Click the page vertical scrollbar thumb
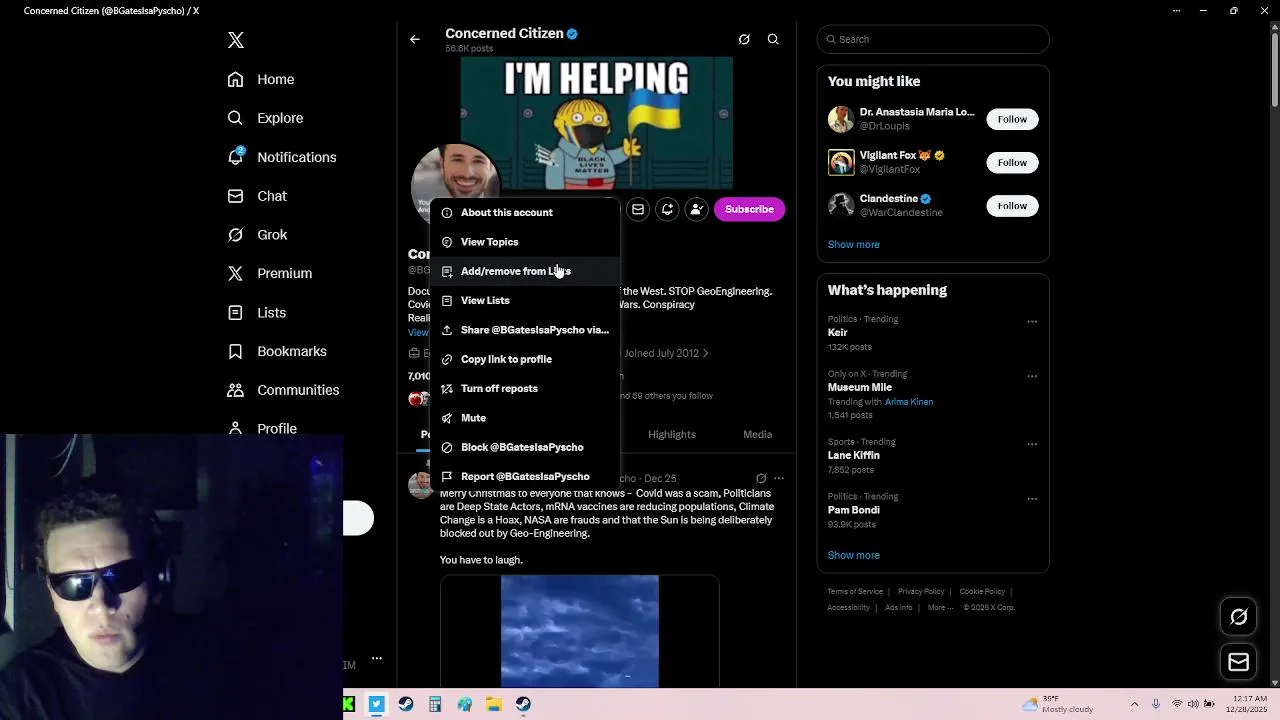 pyautogui.click(x=1274, y=70)
